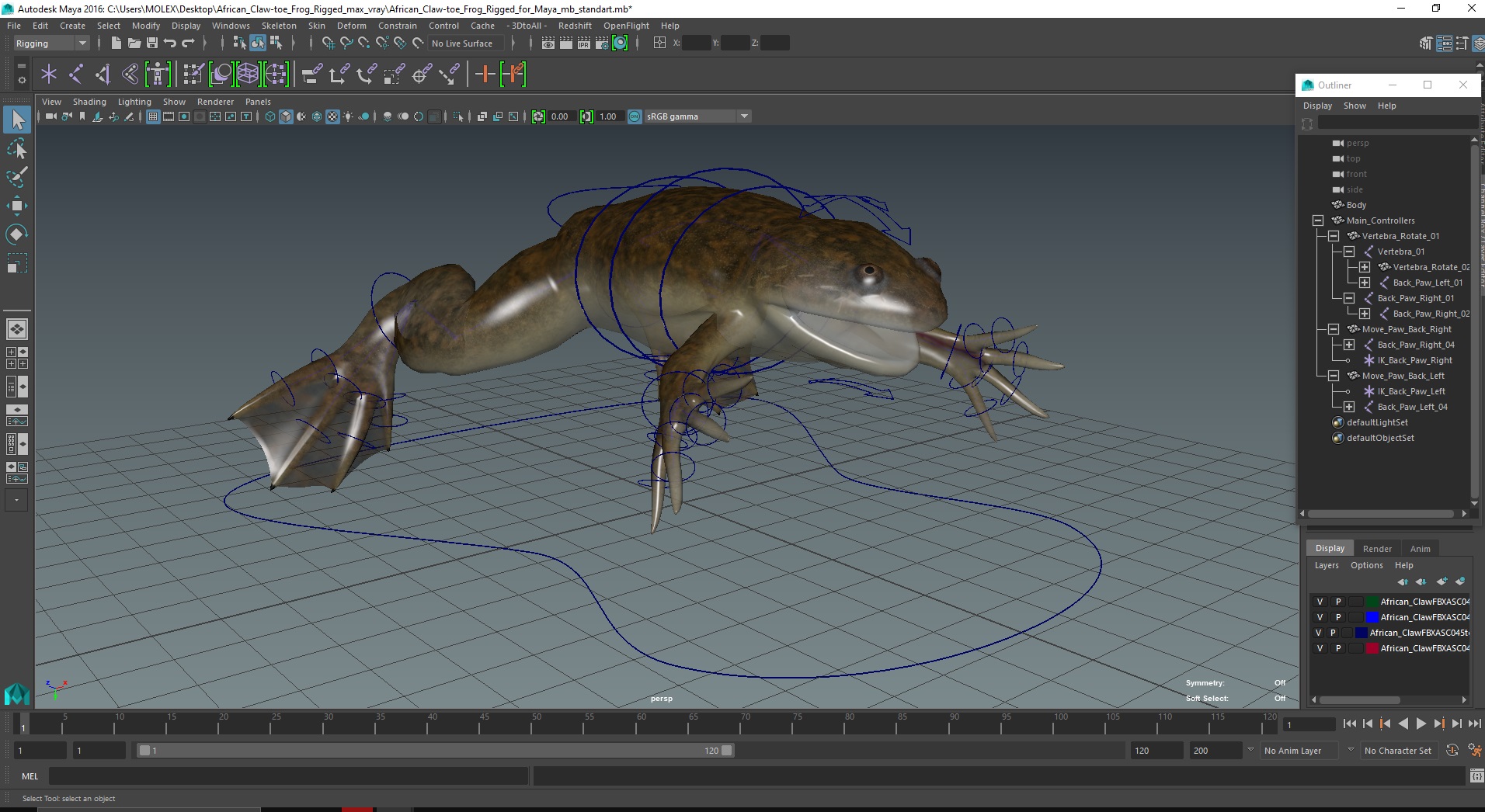Toggle the viewport grid display

point(153,116)
